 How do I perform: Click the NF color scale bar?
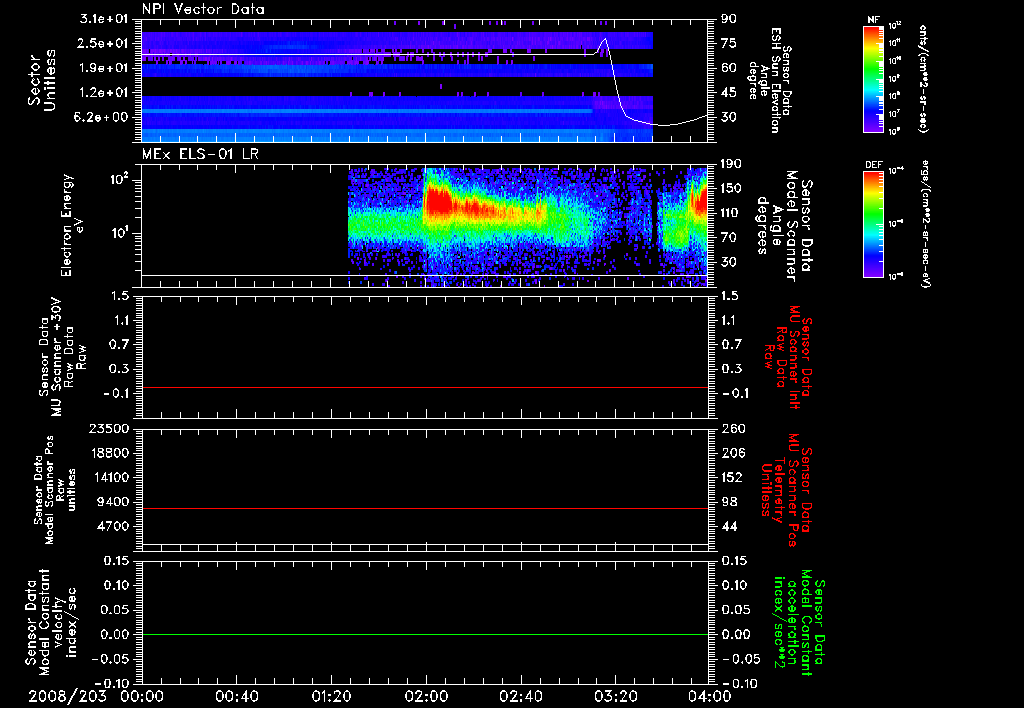(x=874, y=78)
